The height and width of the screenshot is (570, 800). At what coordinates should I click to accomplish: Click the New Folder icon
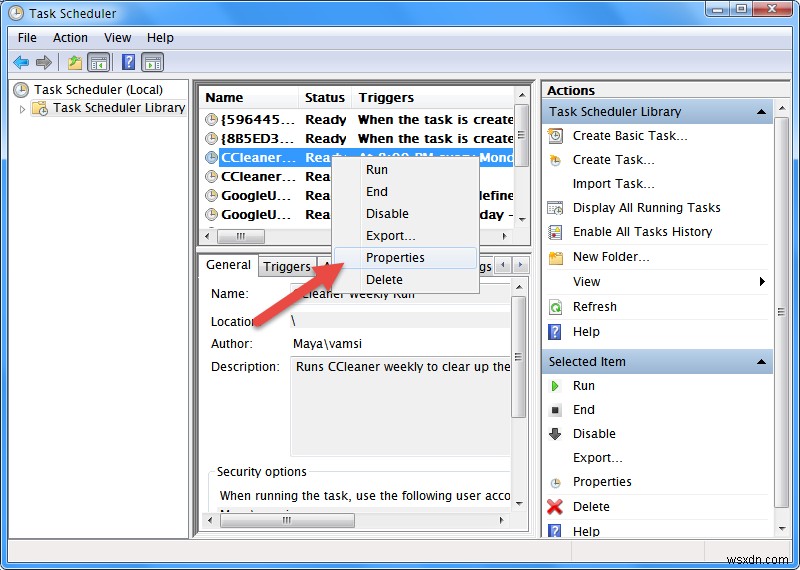click(555, 257)
